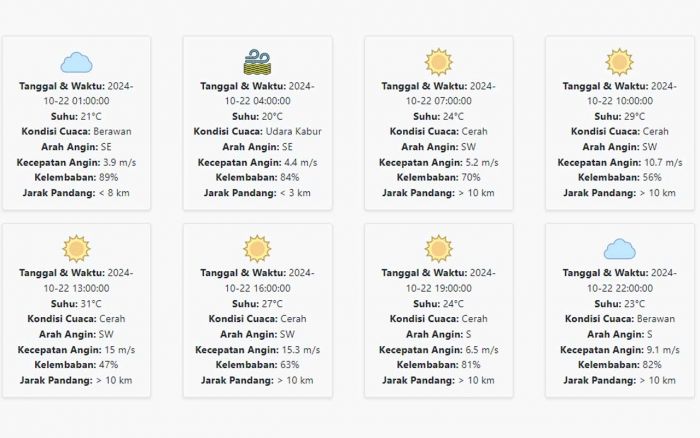This screenshot has width=700, height=438.
Task: Click 'Arah Angin: SE' on 01:00:00 card
Action: click(76, 147)
